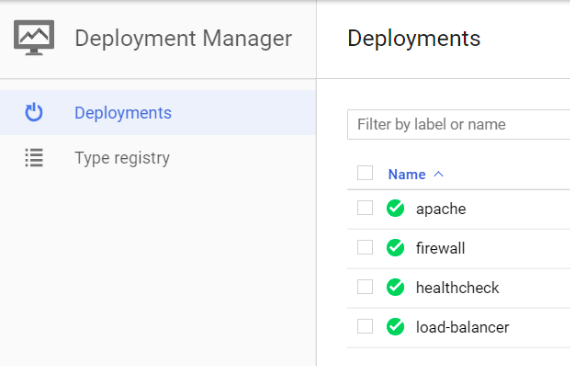Sort by the Name column header

(407, 174)
